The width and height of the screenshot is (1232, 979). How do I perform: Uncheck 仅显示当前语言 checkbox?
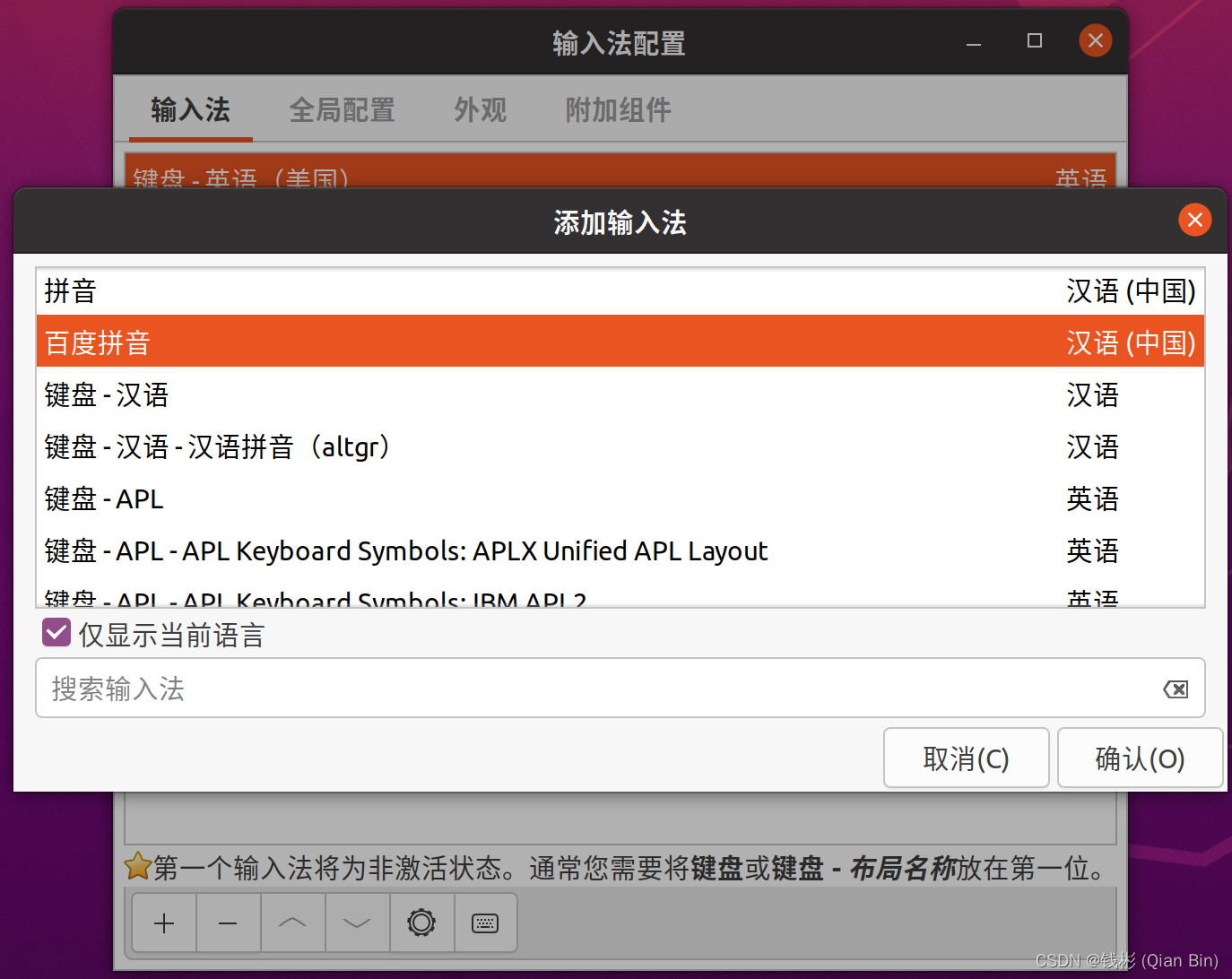coord(56,633)
